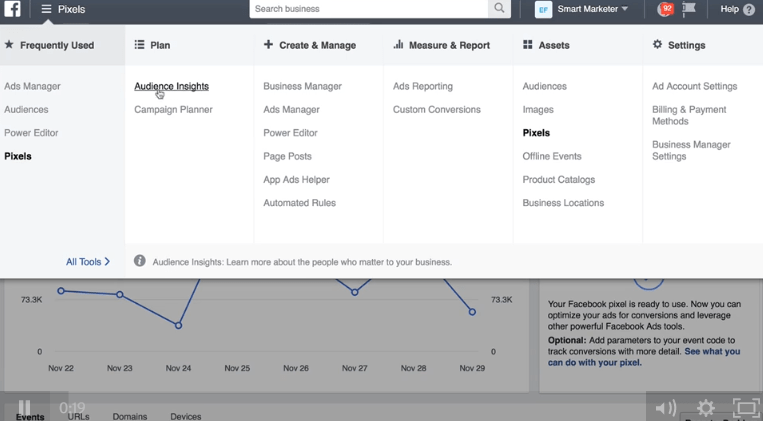This screenshot has width=763, height=421.
Task: Click the grid icon beside Assets
Action: pos(527,45)
